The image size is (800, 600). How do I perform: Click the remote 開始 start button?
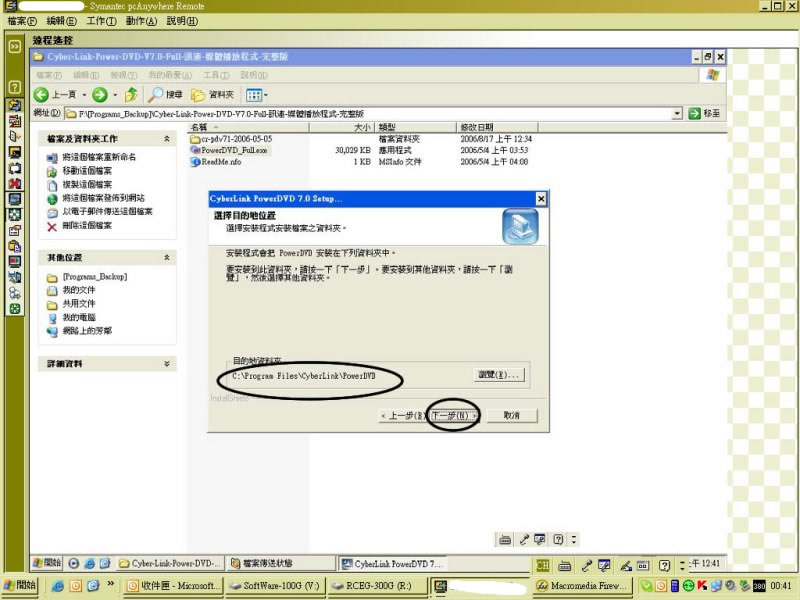[47, 563]
